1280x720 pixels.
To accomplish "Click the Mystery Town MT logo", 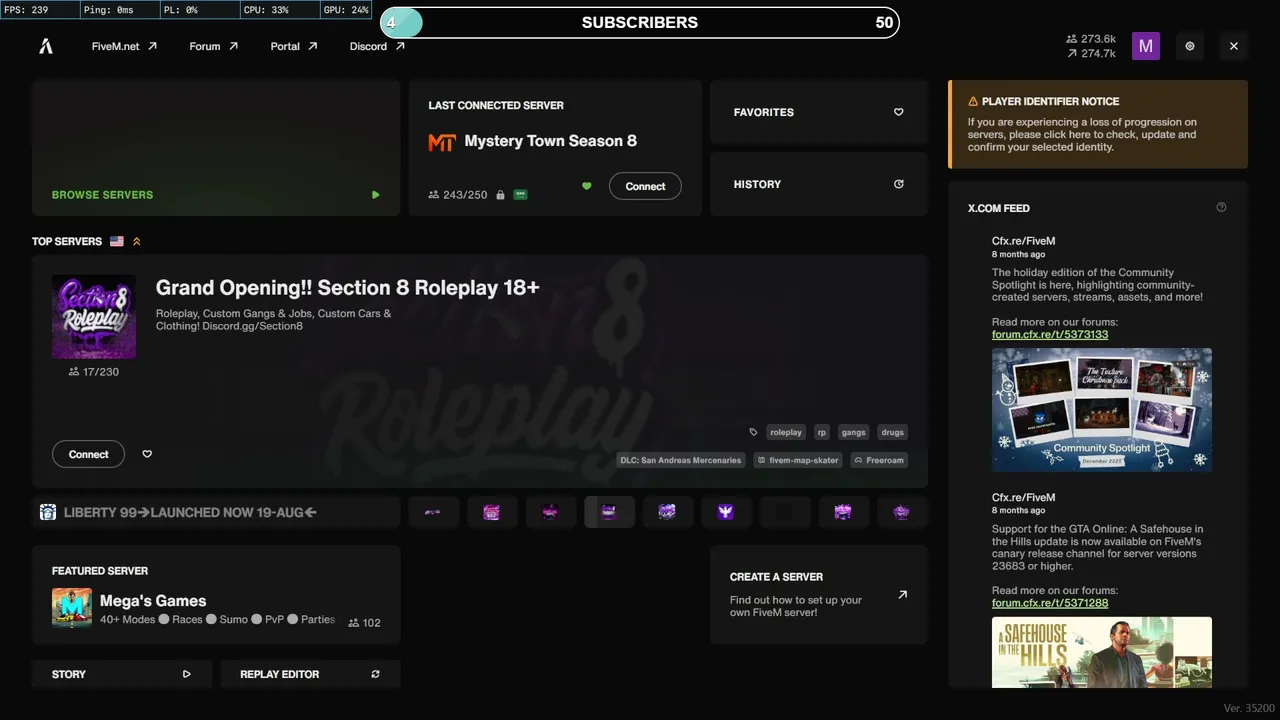I will click(x=442, y=142).
